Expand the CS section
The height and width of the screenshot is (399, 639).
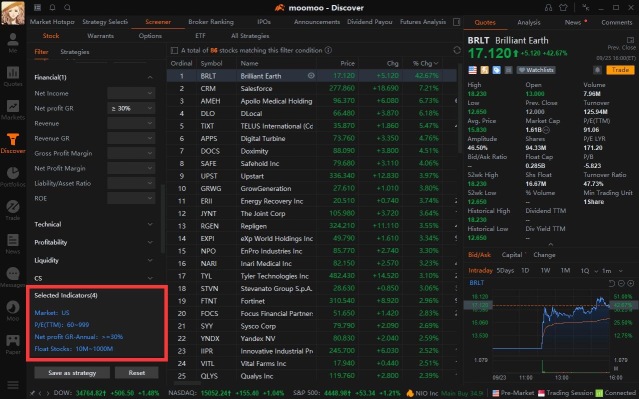point(150,278)
